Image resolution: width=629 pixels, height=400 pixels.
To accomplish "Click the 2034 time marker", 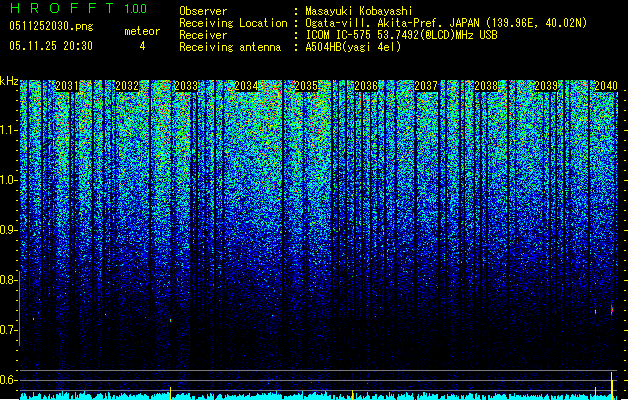I will pyautogui.click(x=246, y=86).
